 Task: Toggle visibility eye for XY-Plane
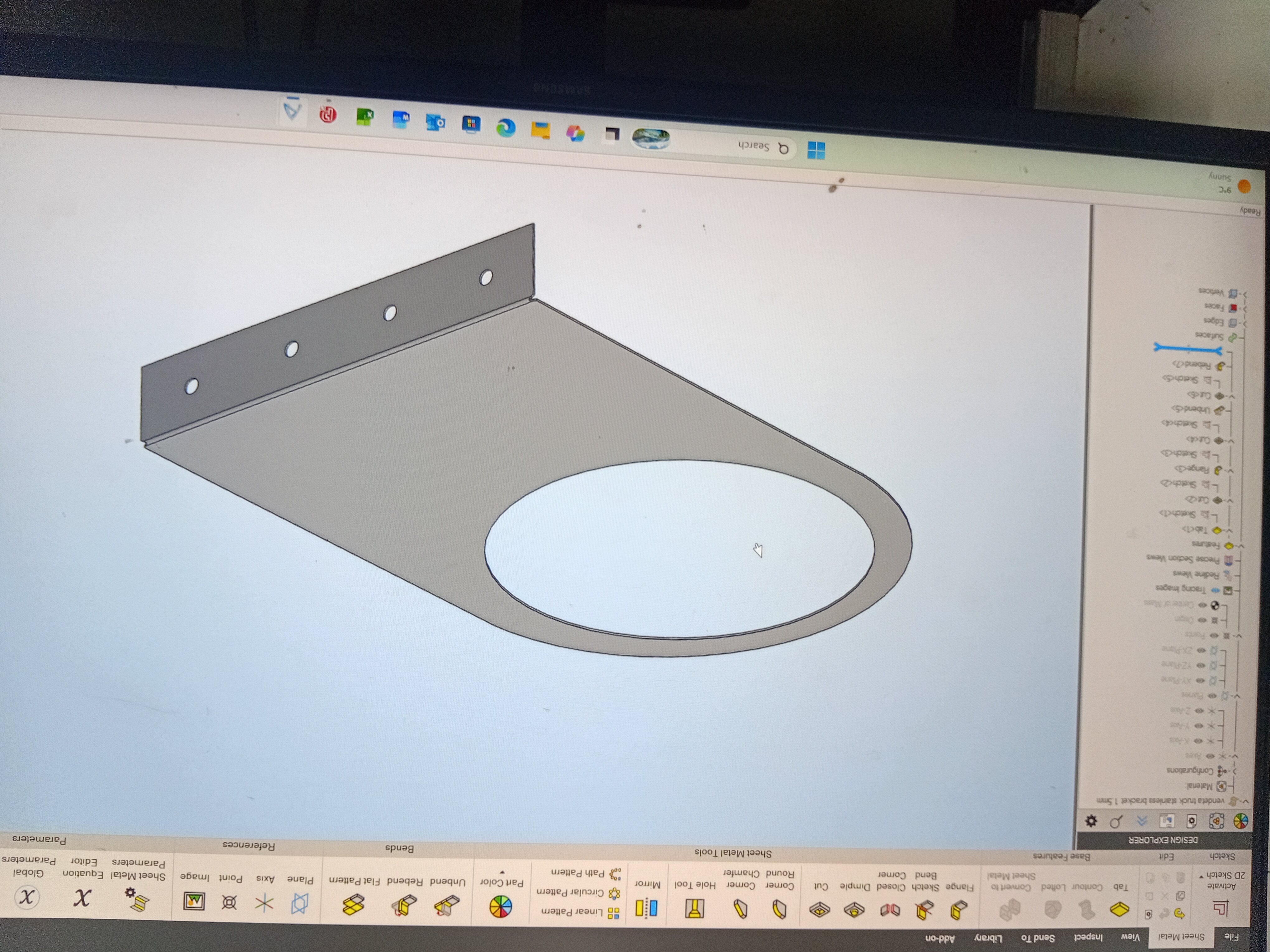coord(1200,681)
